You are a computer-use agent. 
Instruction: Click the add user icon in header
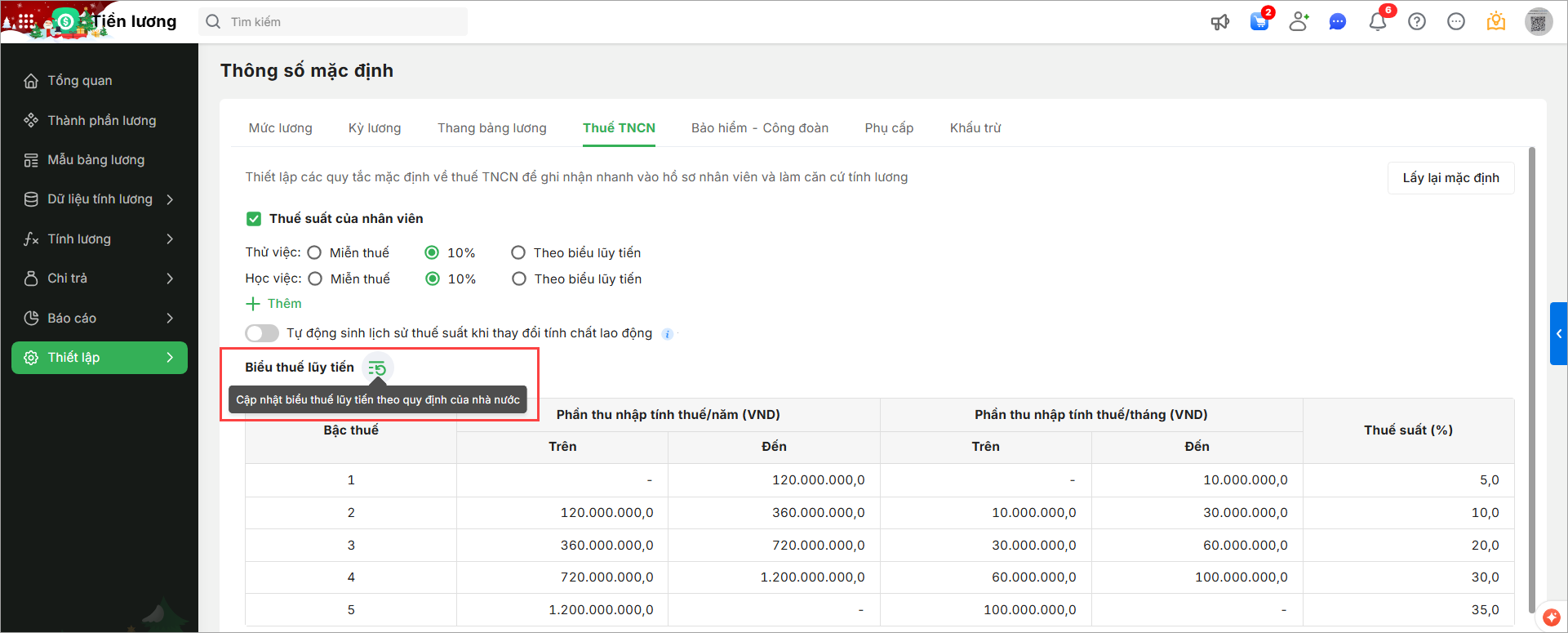(1299, 22)
